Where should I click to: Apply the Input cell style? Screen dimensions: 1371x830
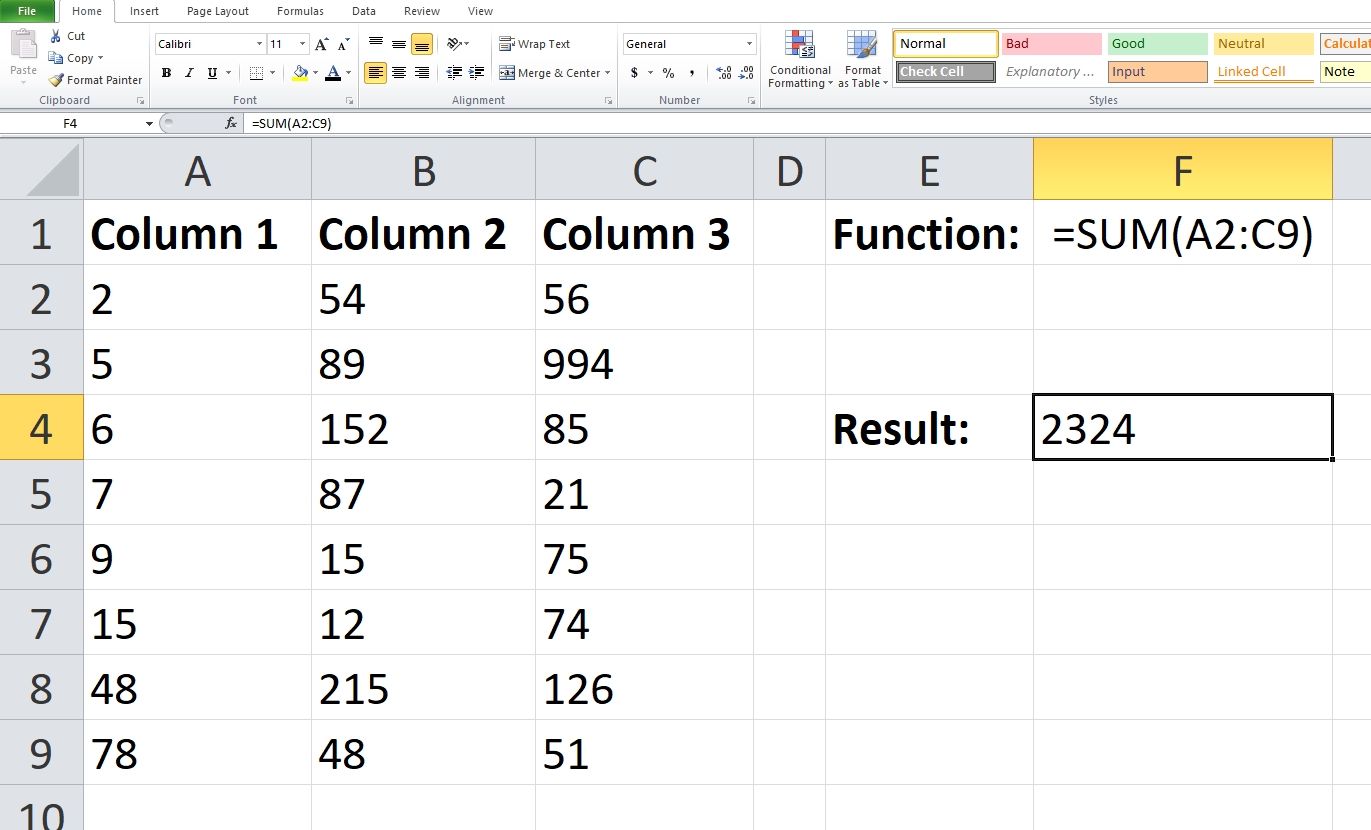point(1157,72)
